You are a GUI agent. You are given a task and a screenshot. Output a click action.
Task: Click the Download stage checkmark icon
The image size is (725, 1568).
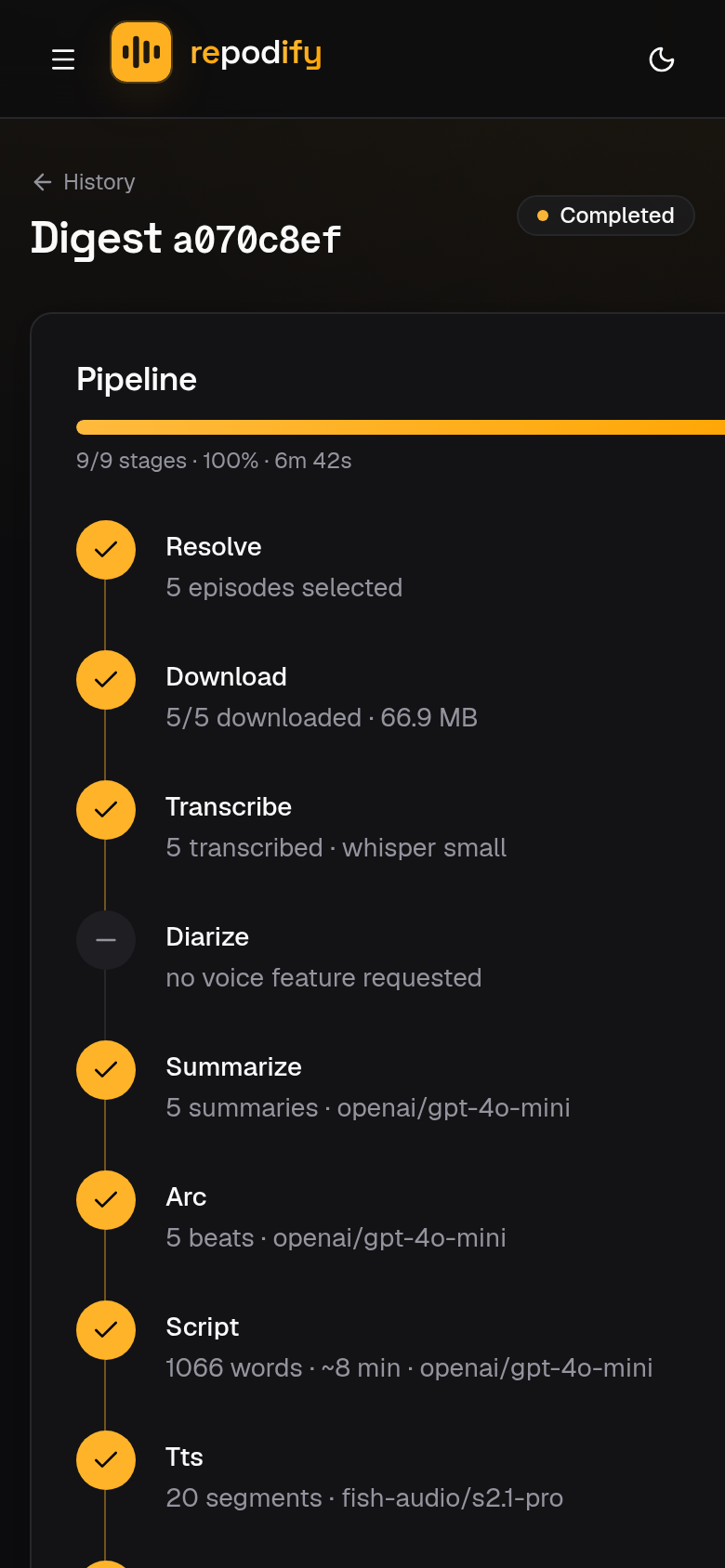click(x=106, y=680)
